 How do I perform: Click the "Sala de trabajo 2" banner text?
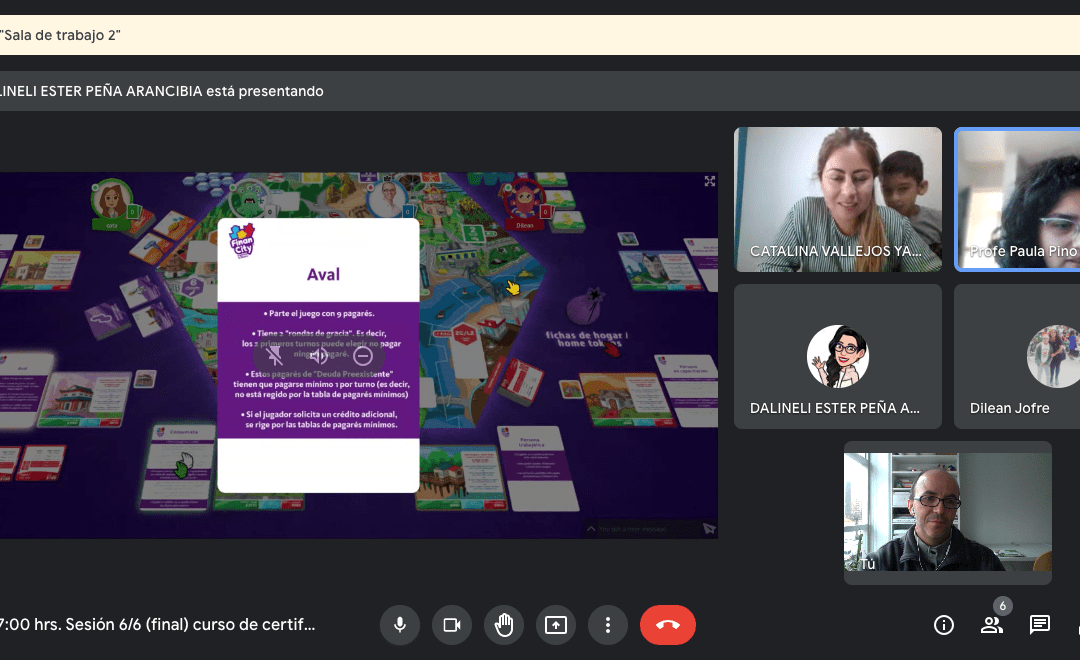point(61,35)
